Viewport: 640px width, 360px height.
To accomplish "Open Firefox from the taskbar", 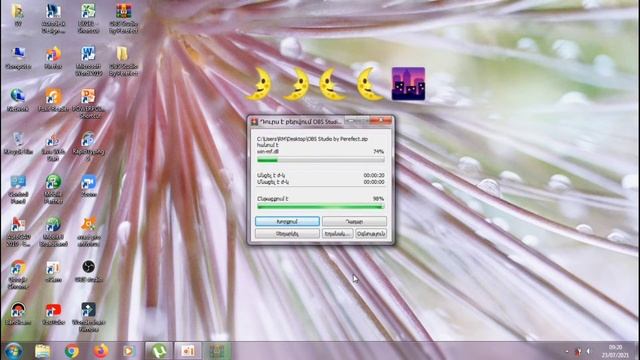I will click(101, 351).
